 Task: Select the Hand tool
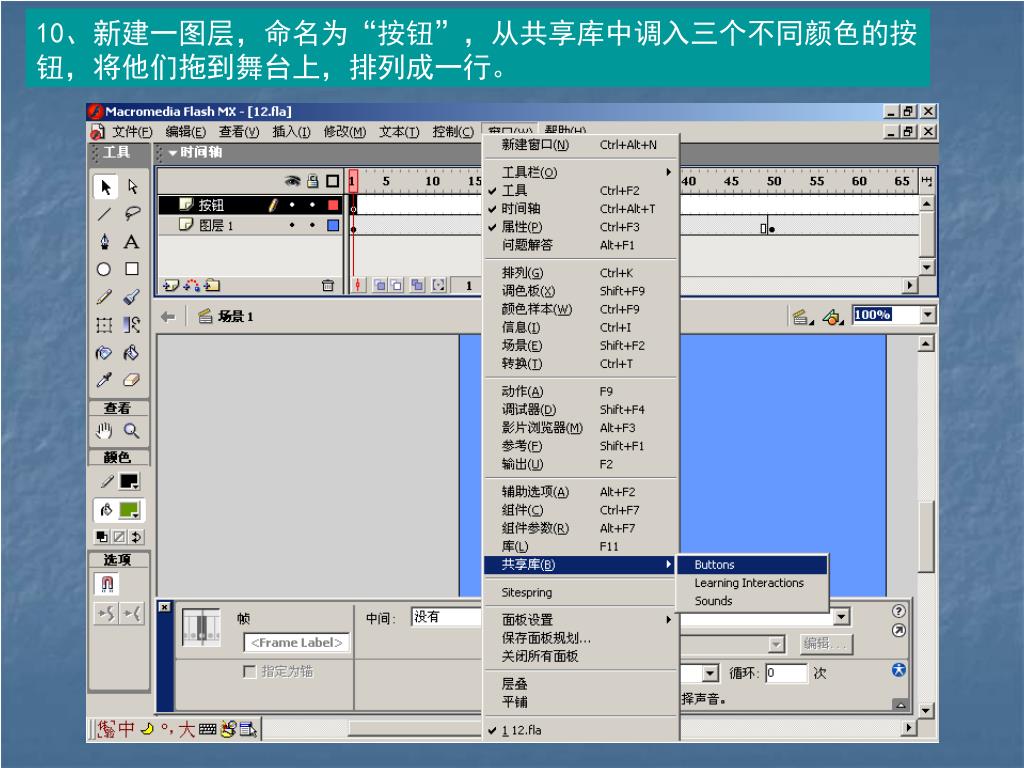coord(104,431)
